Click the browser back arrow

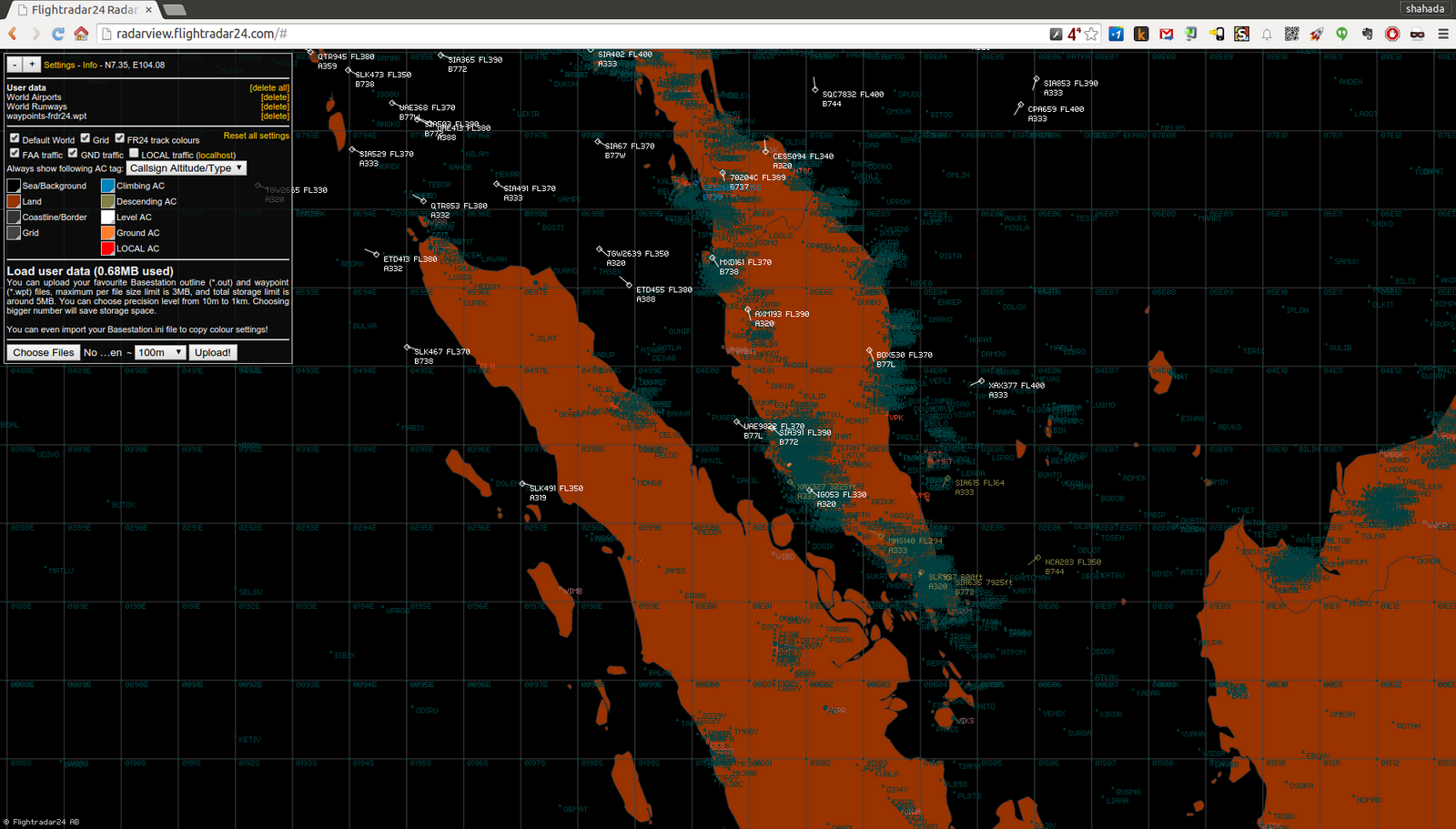(x=13, y=34)
